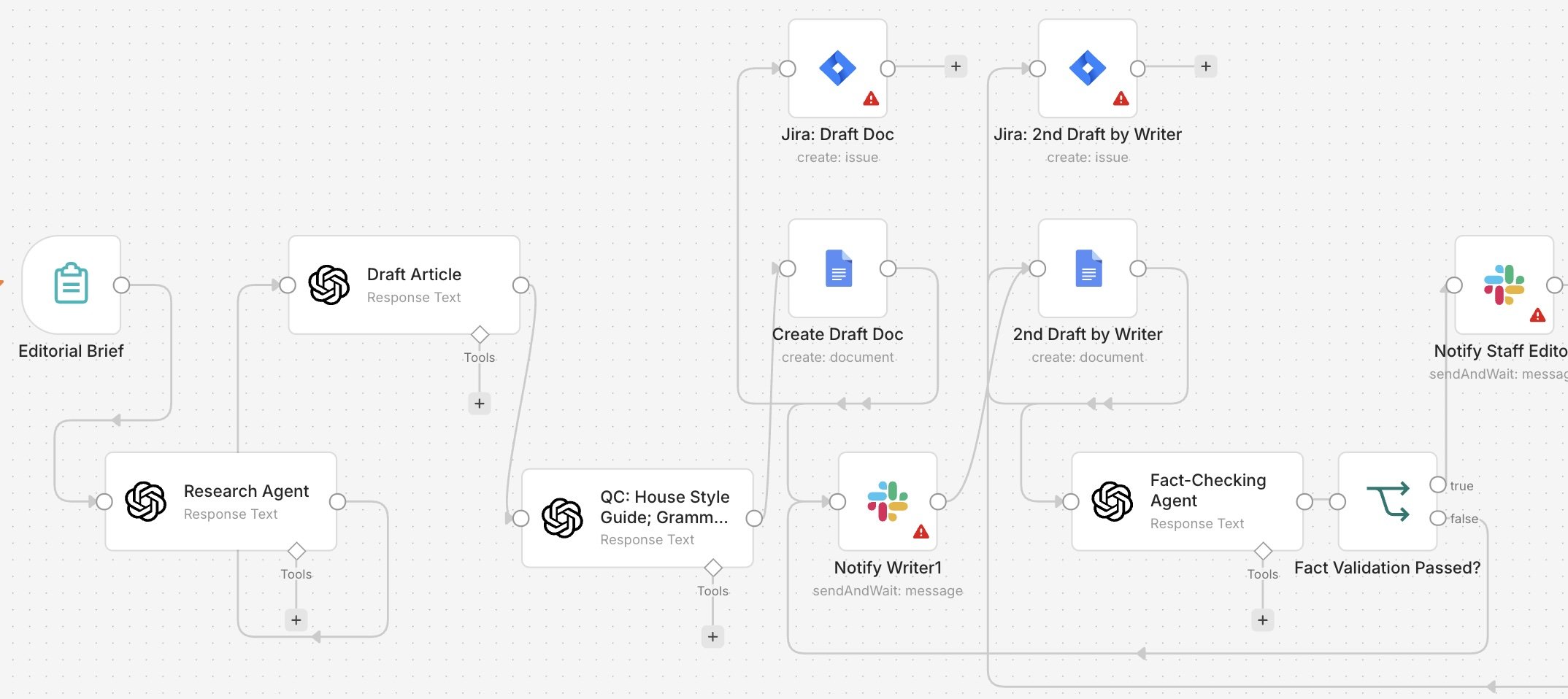The width and height of the screenshot is (1568, 699).
Task: Add a tool to Draft Article
Action: click(x=480, y=403)
